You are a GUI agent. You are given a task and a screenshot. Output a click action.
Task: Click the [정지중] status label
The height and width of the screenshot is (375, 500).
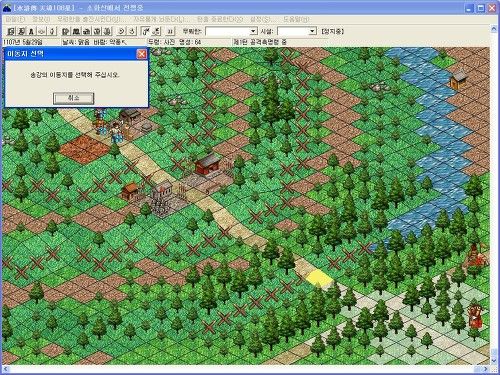[332, 31]
